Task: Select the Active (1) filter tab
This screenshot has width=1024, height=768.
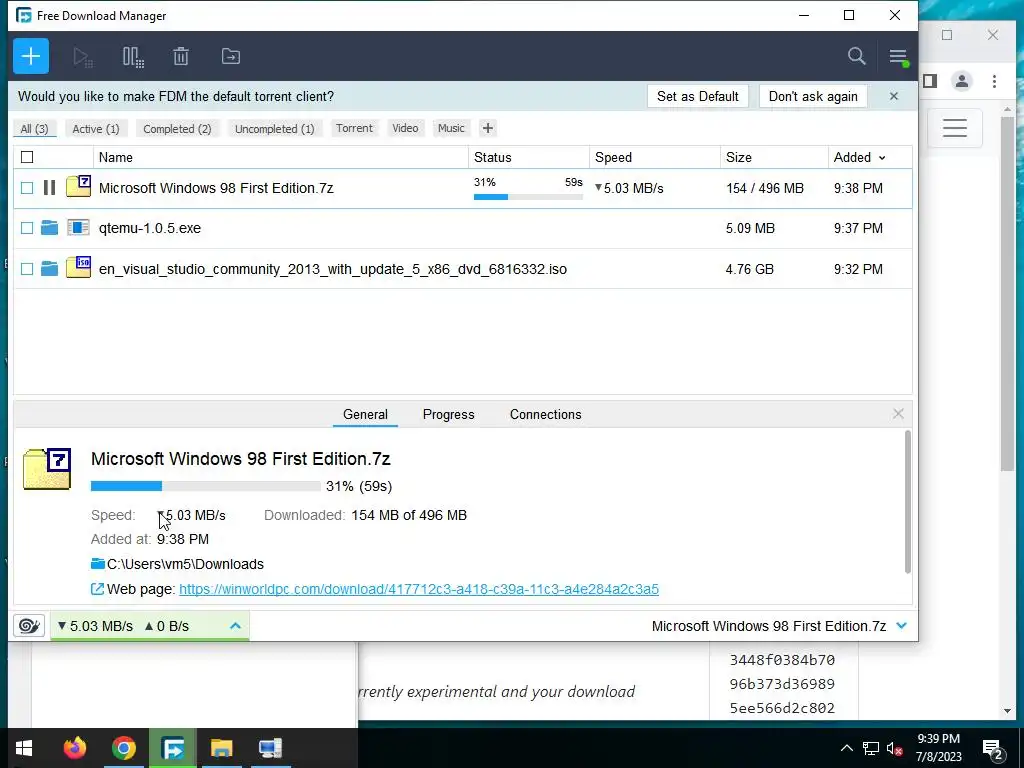Action: pyautogui.click(x=96, y=129)
